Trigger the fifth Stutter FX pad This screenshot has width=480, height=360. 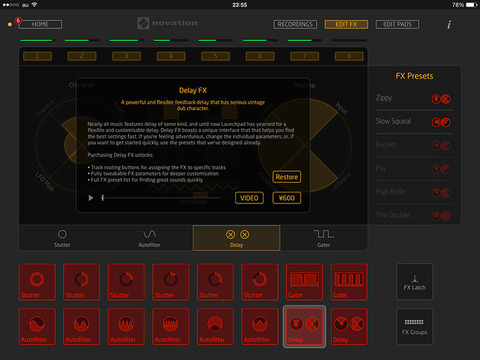[215, 282]
